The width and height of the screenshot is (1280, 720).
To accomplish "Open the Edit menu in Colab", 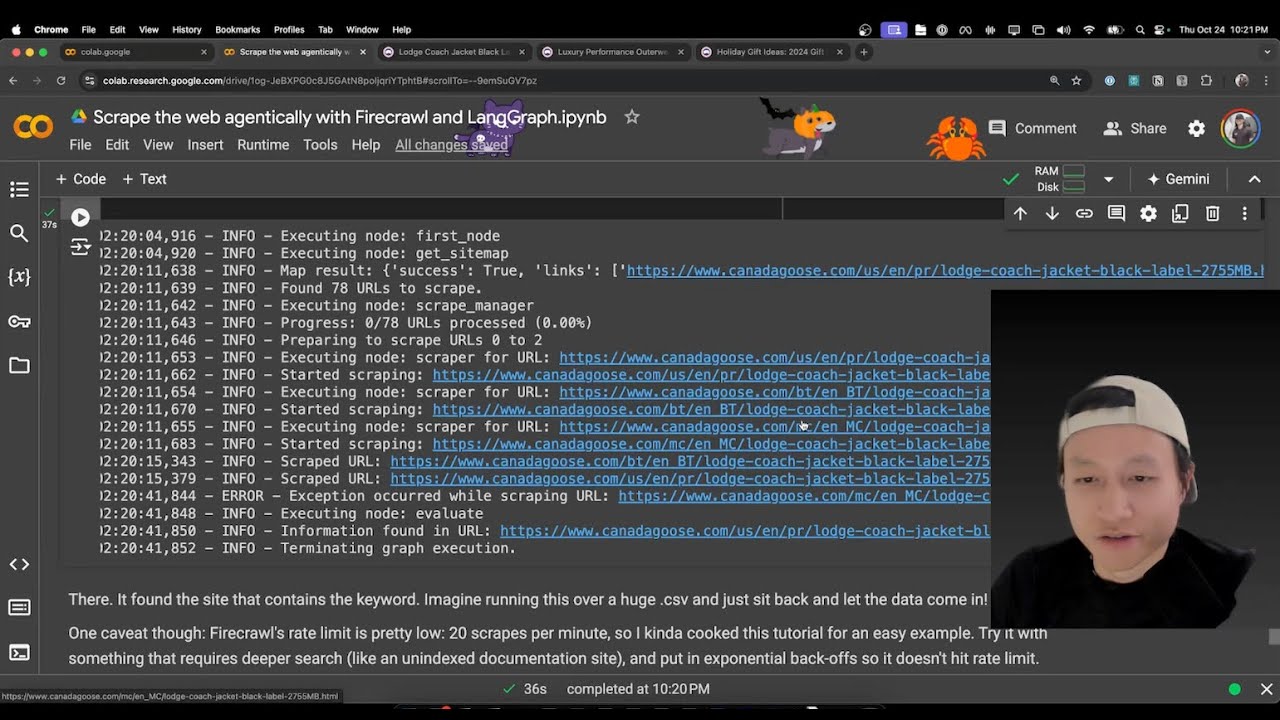I will pos(117,145).
